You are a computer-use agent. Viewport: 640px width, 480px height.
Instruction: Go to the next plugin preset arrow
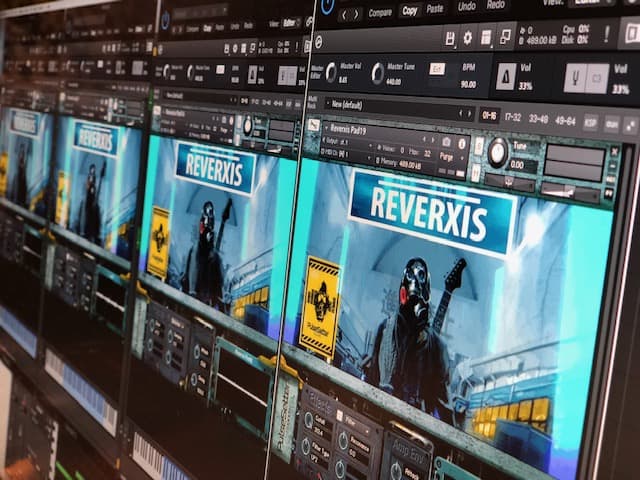pyautogui.click(x=356, y=15)
